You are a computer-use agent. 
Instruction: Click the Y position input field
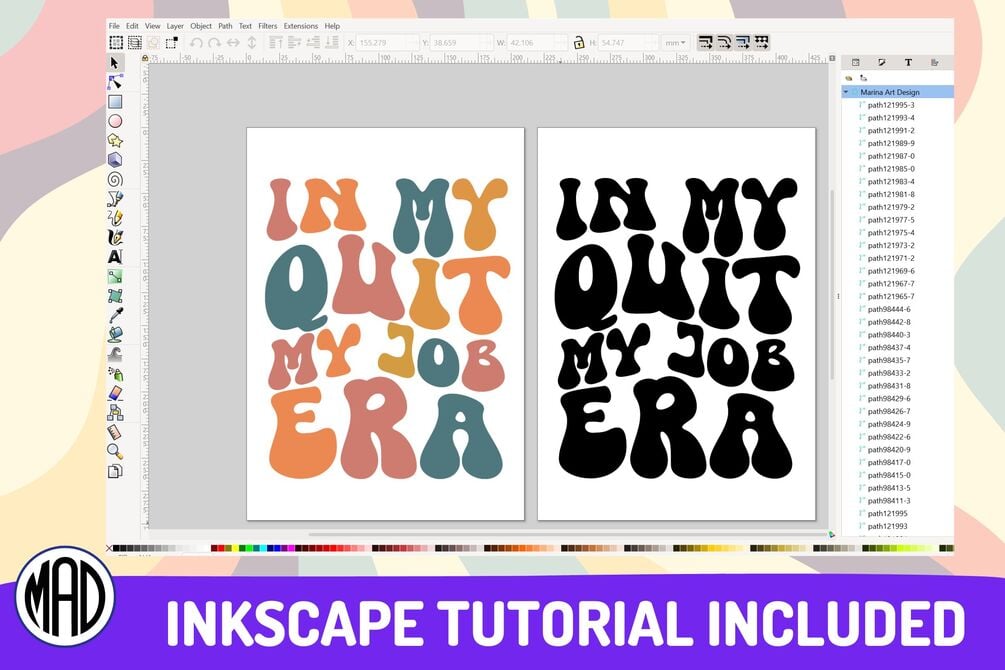click(x=461, y=42)
